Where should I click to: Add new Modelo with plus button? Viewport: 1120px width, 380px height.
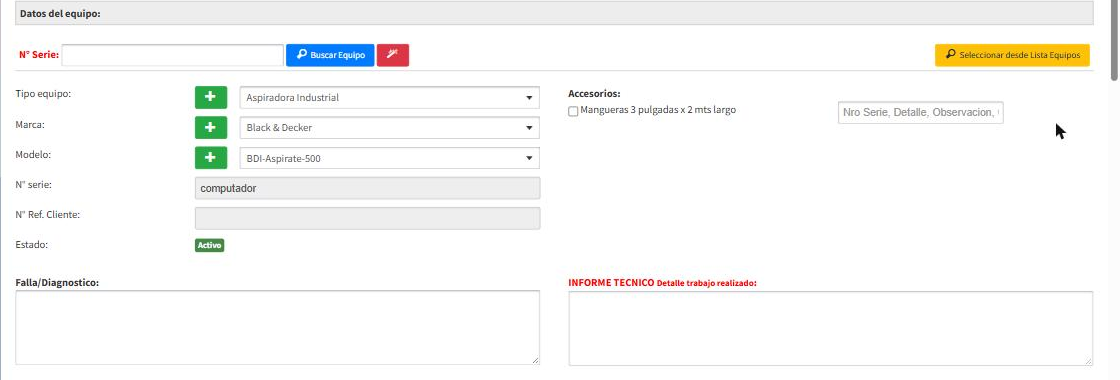[211, 157]
